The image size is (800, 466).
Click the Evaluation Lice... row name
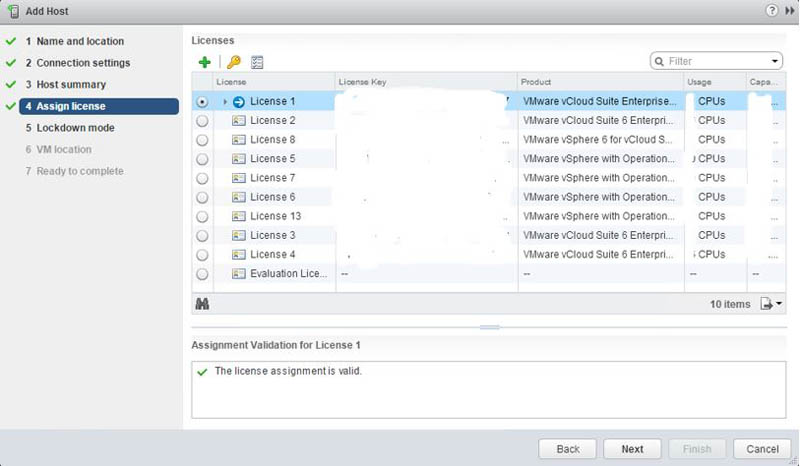coord(288,274)
